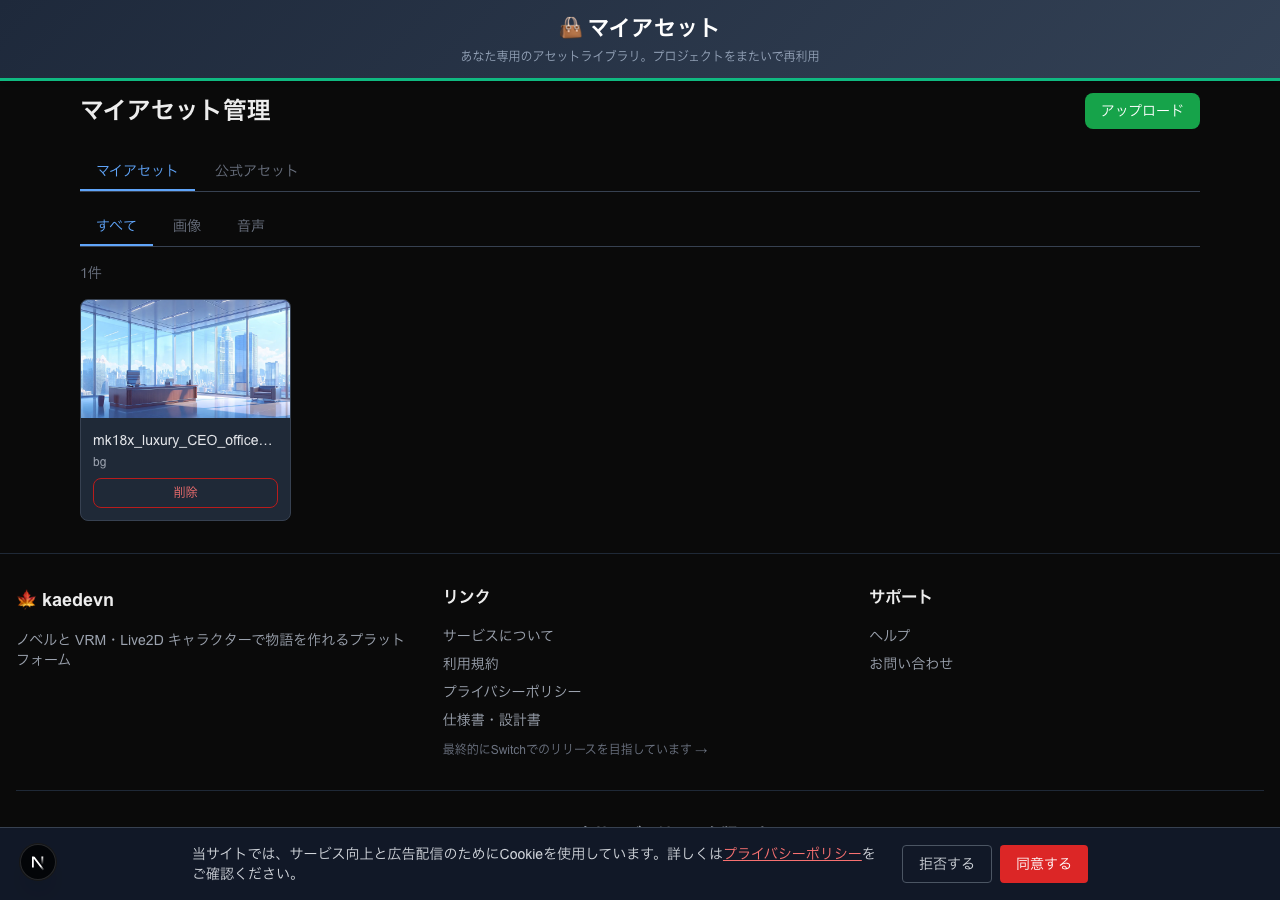This screenshot has height=900, width=1280.
Task: Switch to the 公式アセット tab
Action: click(x=257, y=171)
